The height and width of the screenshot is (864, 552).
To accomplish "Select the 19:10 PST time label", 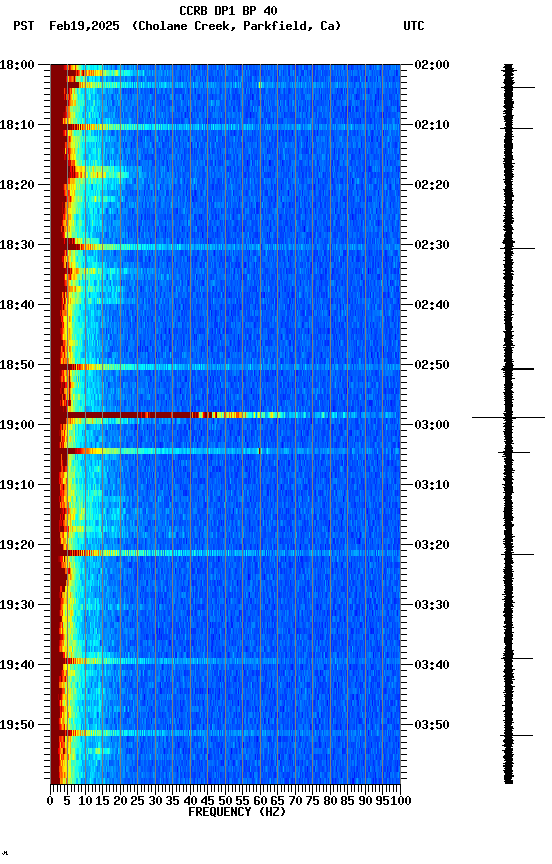I will tap(17, 485).
